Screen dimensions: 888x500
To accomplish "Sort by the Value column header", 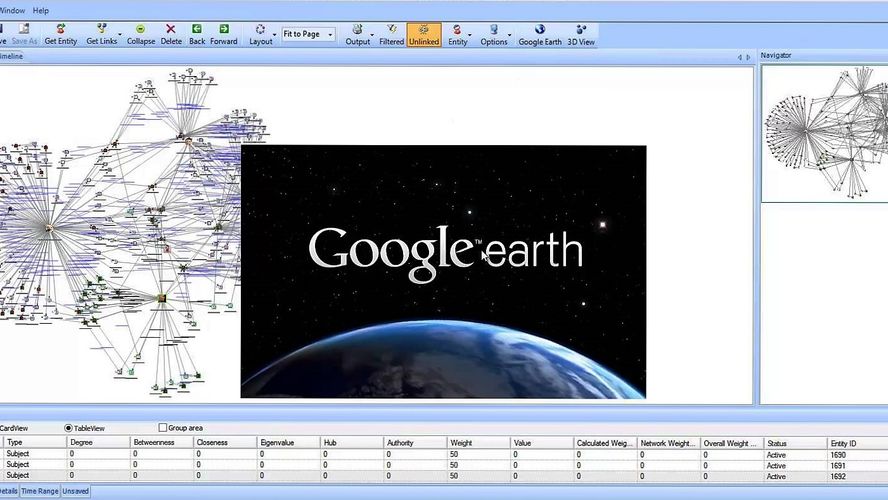I will point(543,442).
